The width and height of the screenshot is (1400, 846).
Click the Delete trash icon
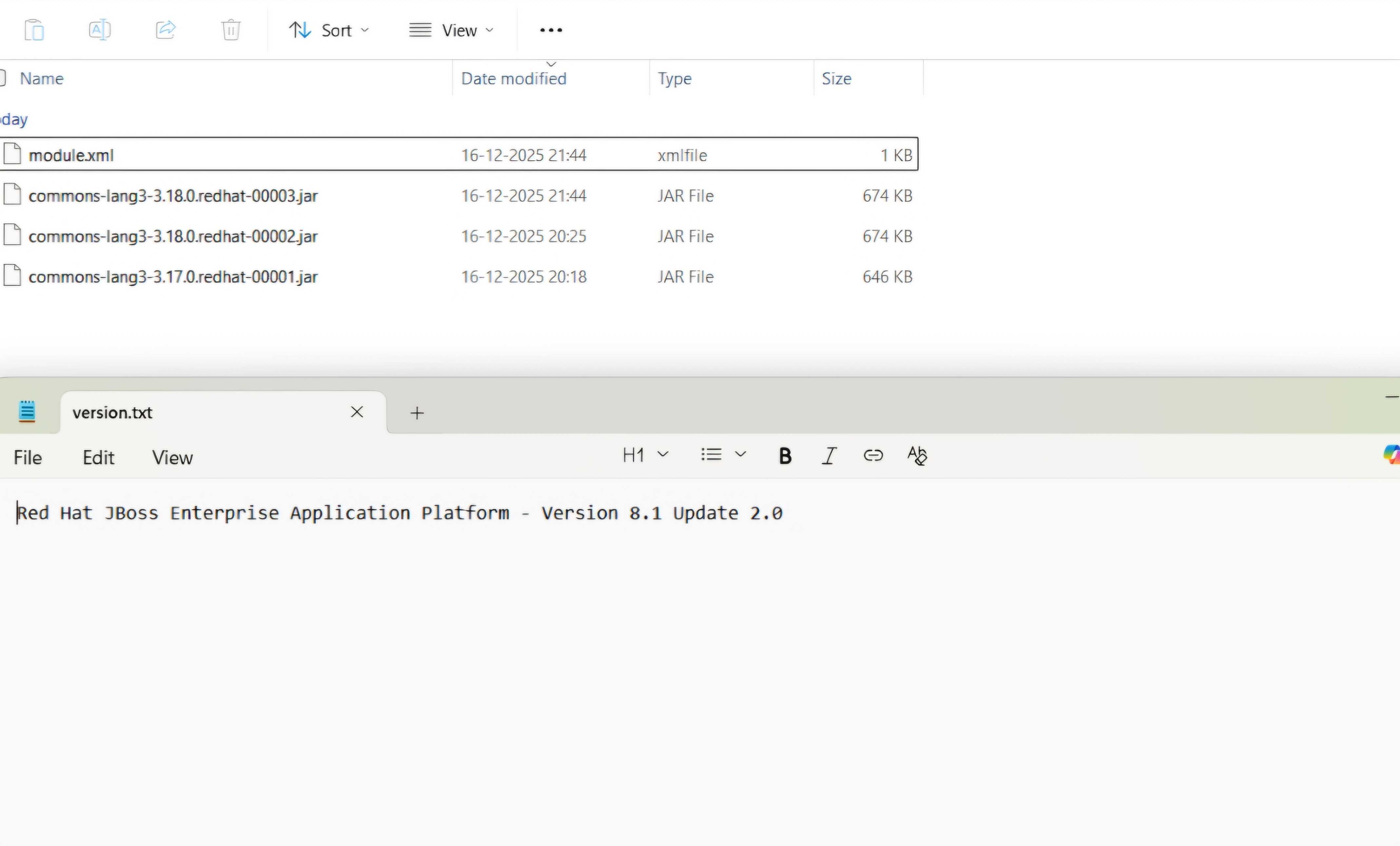pyautogui.click(x=231, y=30)
